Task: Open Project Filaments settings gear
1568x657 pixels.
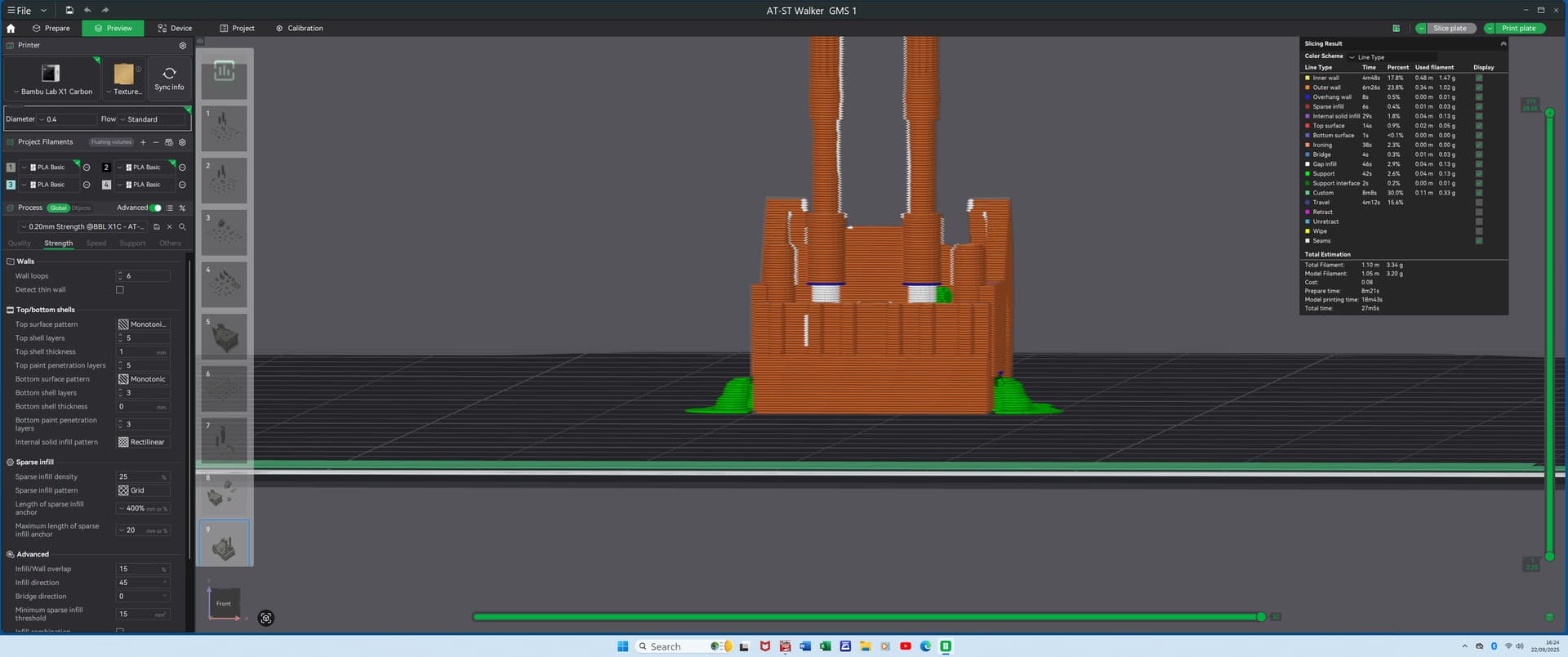Action: click(182, 142)
